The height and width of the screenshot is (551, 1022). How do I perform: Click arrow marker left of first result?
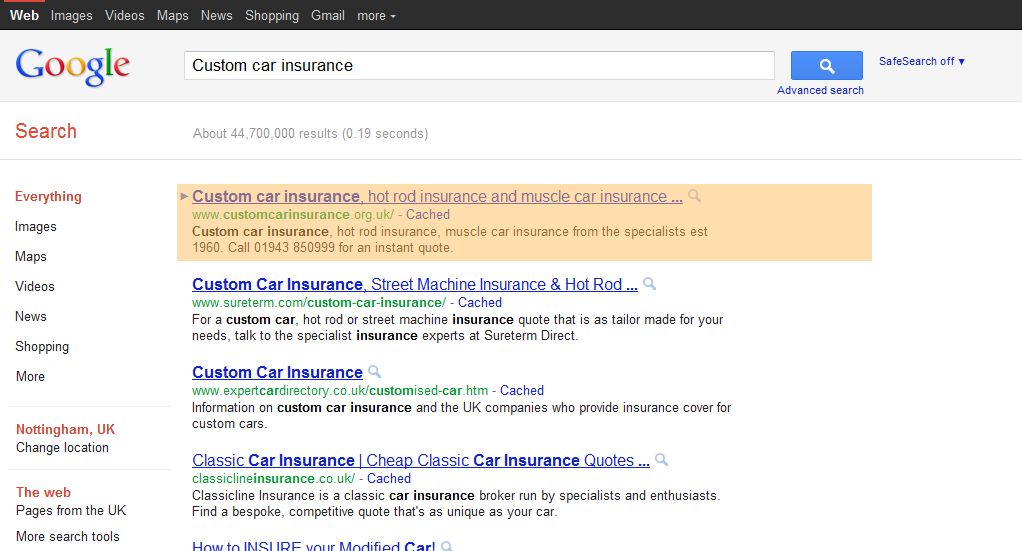tap(184, 196)
